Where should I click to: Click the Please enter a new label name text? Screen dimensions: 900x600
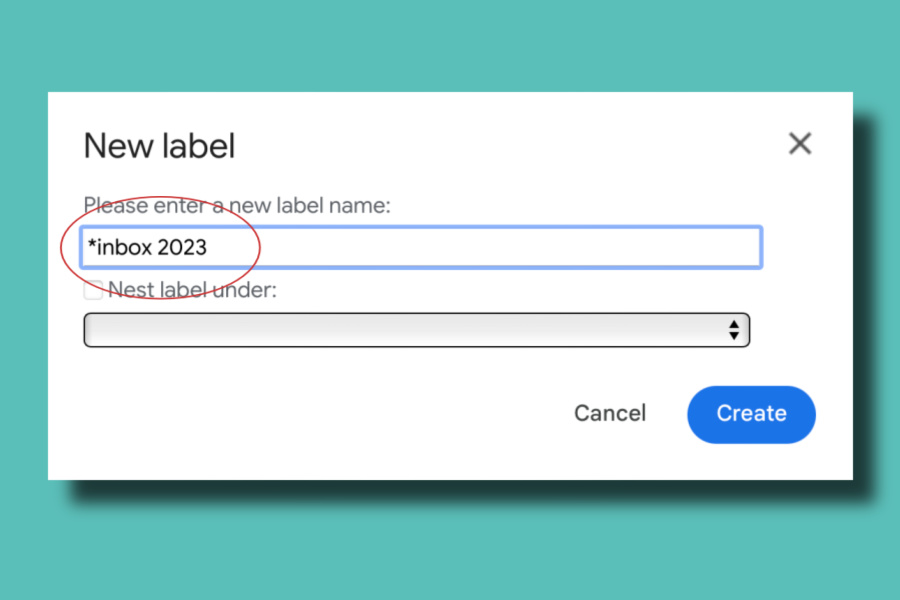237,205
